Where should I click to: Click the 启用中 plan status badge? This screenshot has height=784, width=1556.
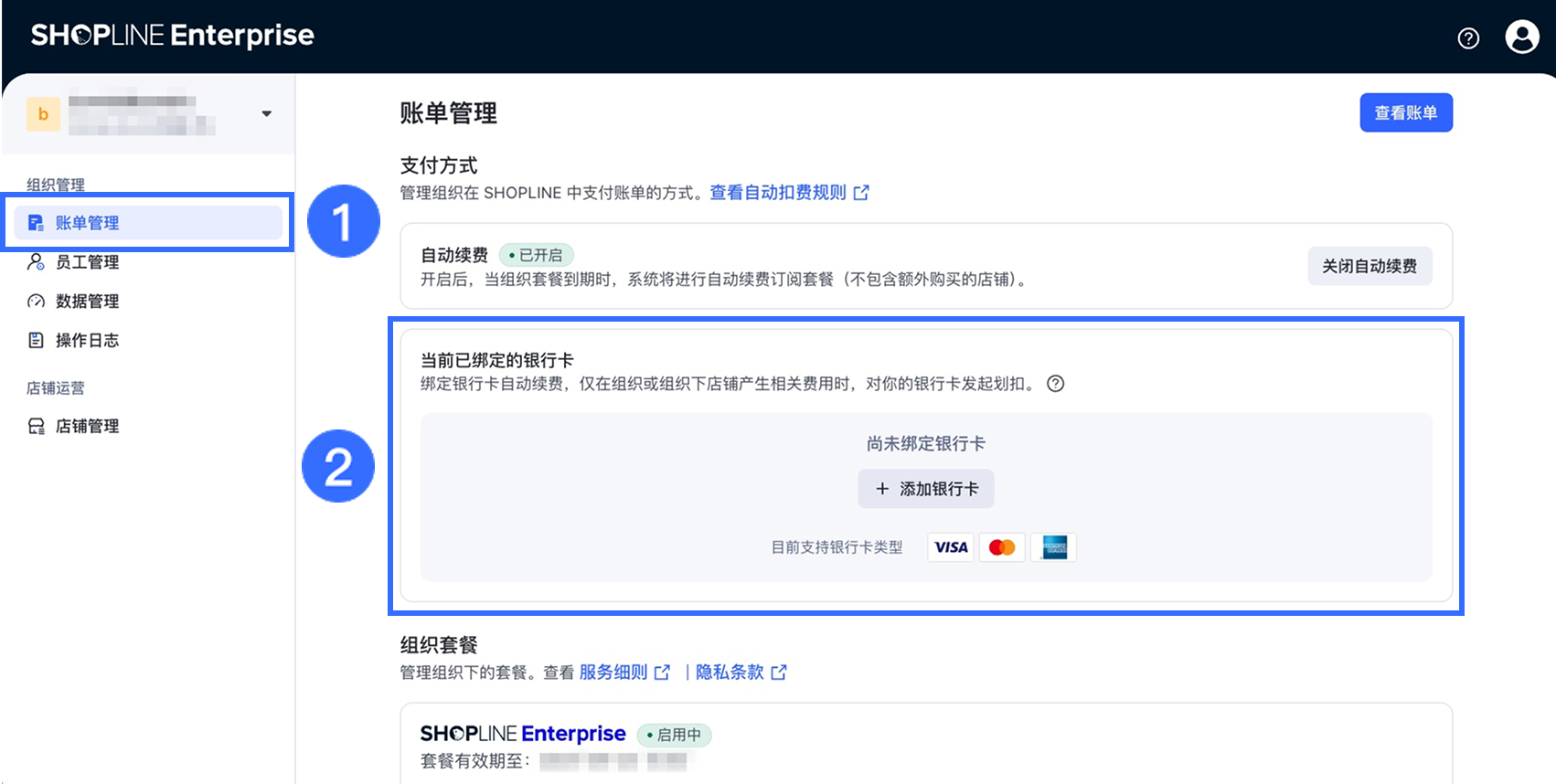click(x=674, y=735)
